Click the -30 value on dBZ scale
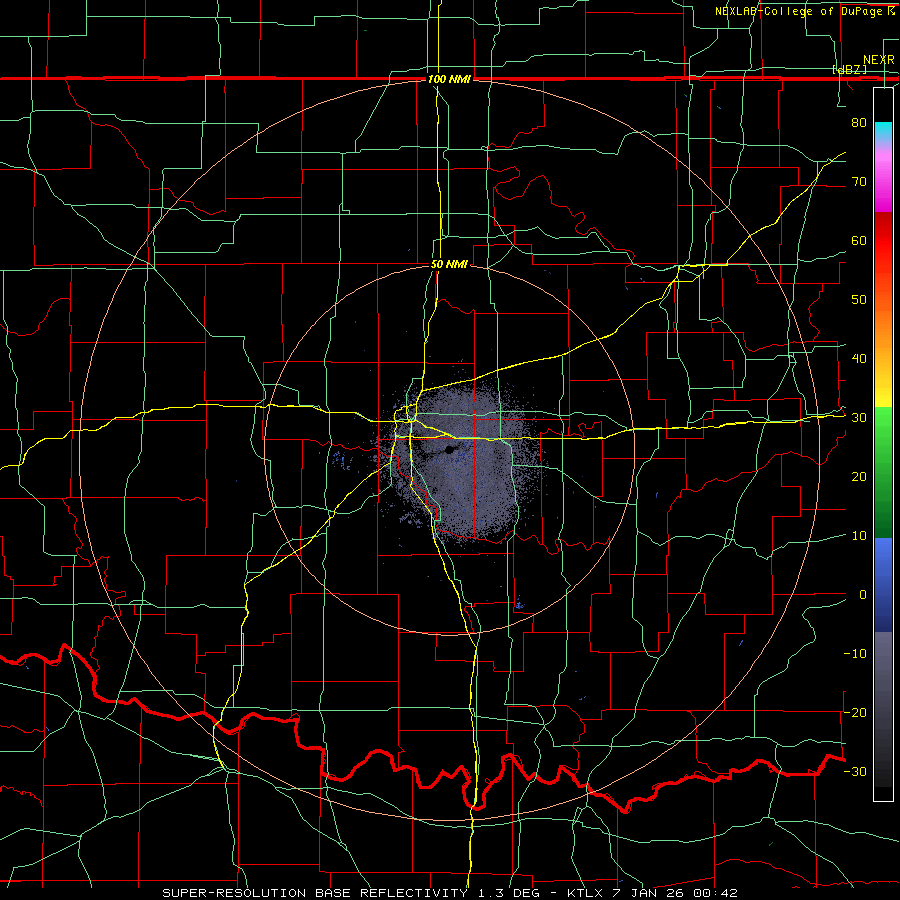This screenshot has height=900, width=900. [855, 771]
